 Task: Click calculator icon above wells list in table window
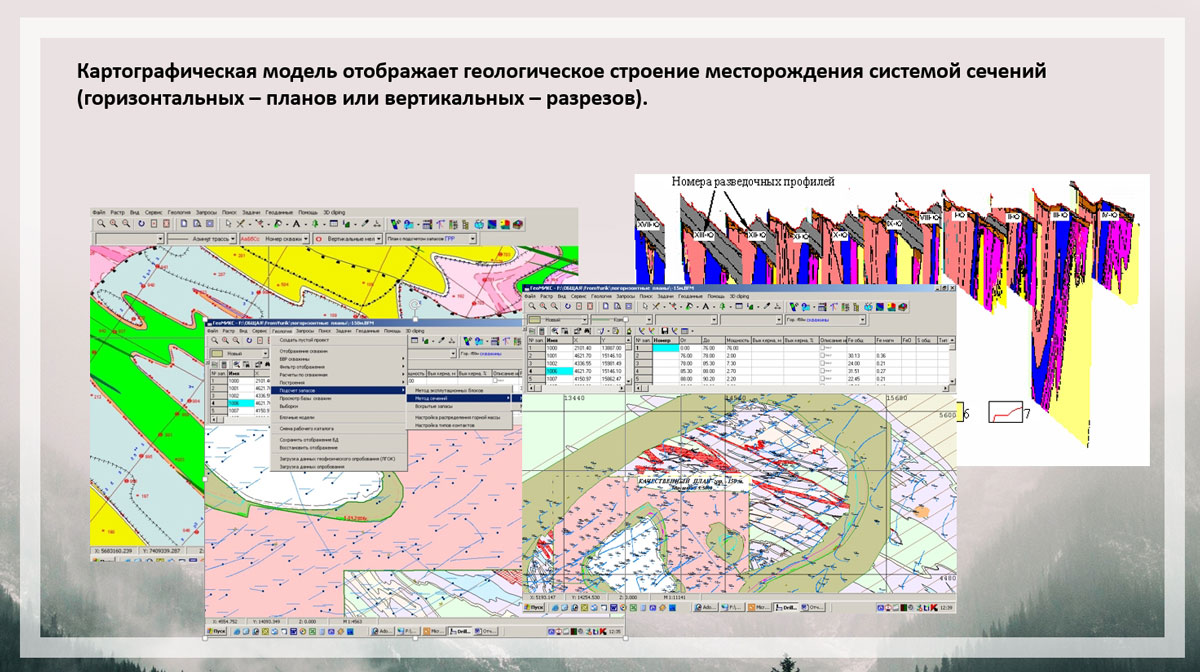[541, 331]
